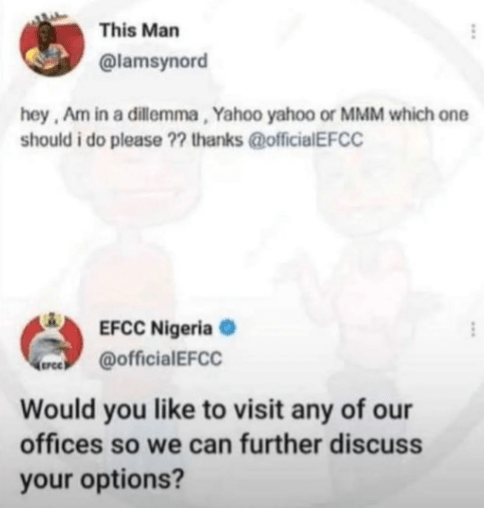Click the coat of arms atop the EFCC avatar
Image resolution: width=484 pixels, height=508 pixels.
[x=52, y=321]
